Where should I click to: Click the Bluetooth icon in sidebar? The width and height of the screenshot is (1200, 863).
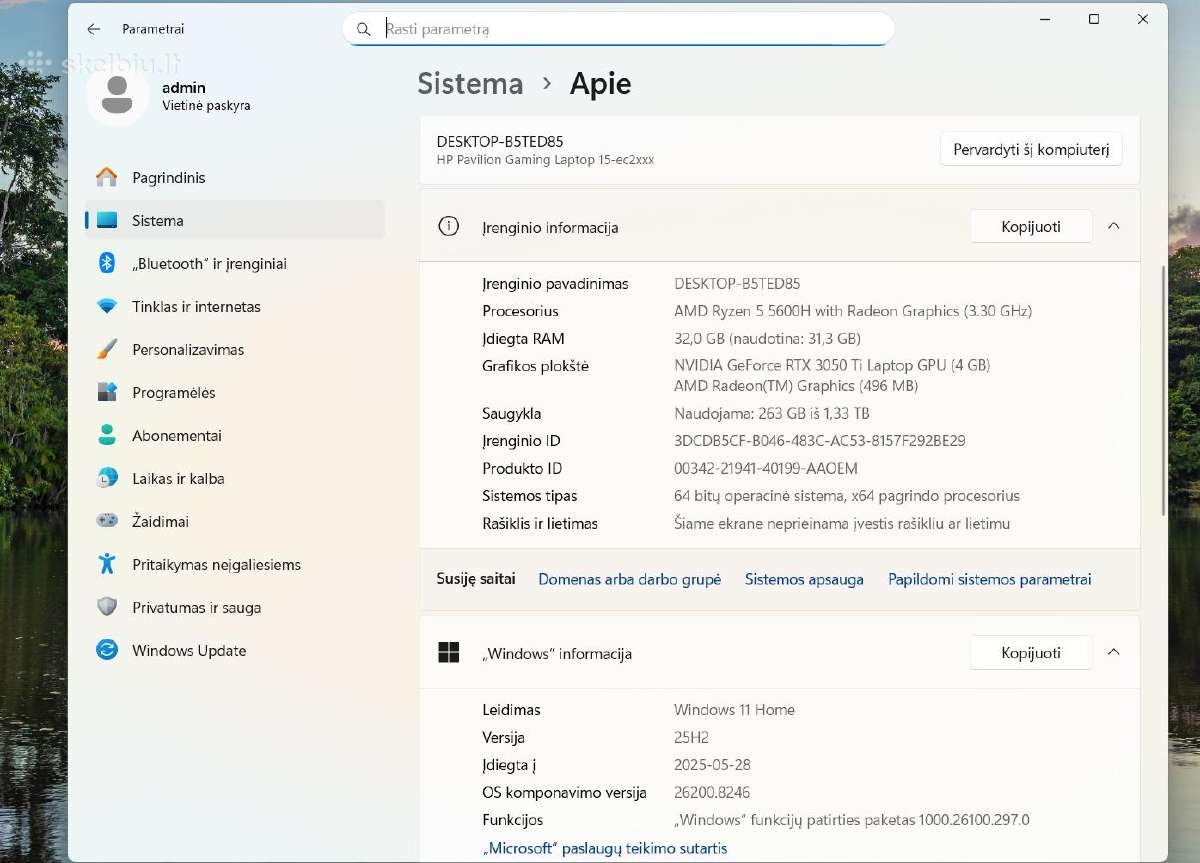(107, 263)
